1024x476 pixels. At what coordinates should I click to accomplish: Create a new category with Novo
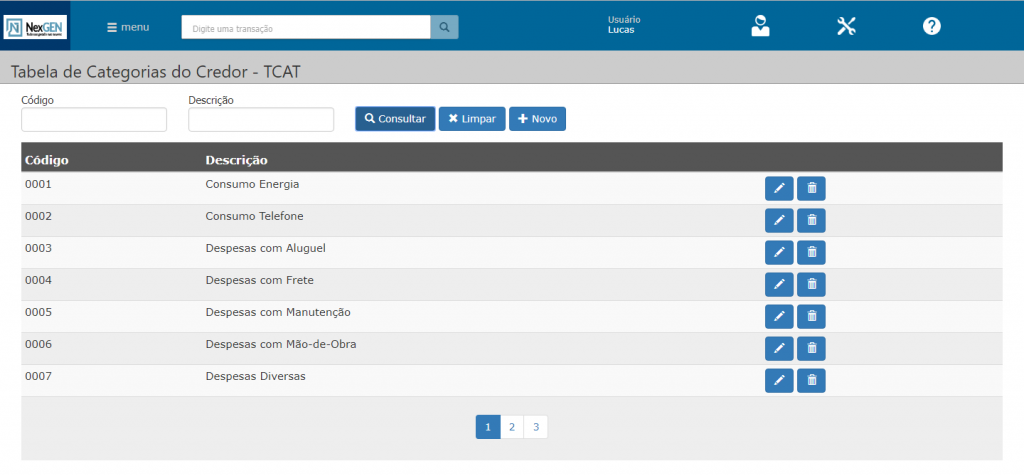click(537, 119)
